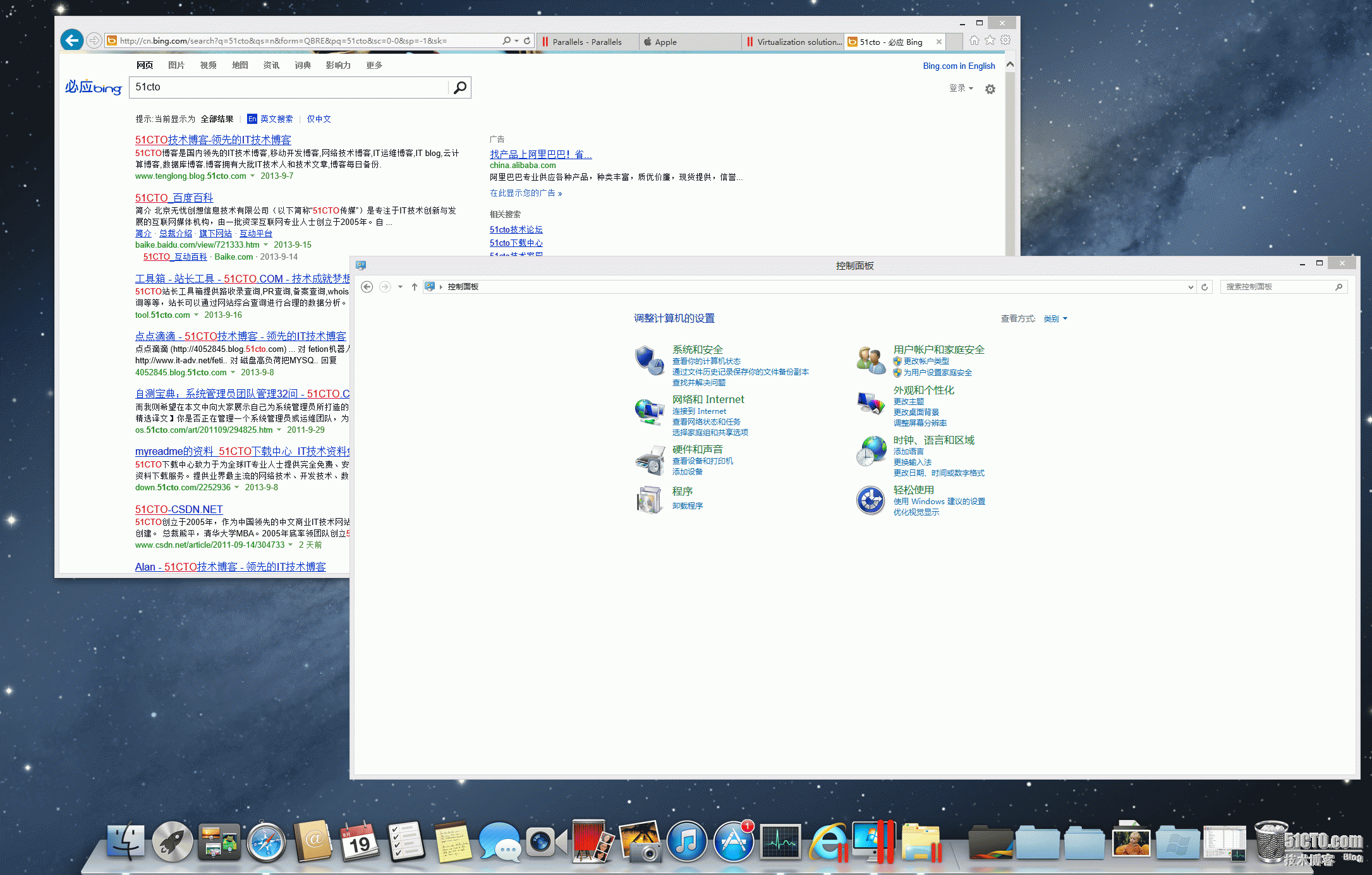
Task: Refresh the Control Panel address bar
Action: [1205, 287]
